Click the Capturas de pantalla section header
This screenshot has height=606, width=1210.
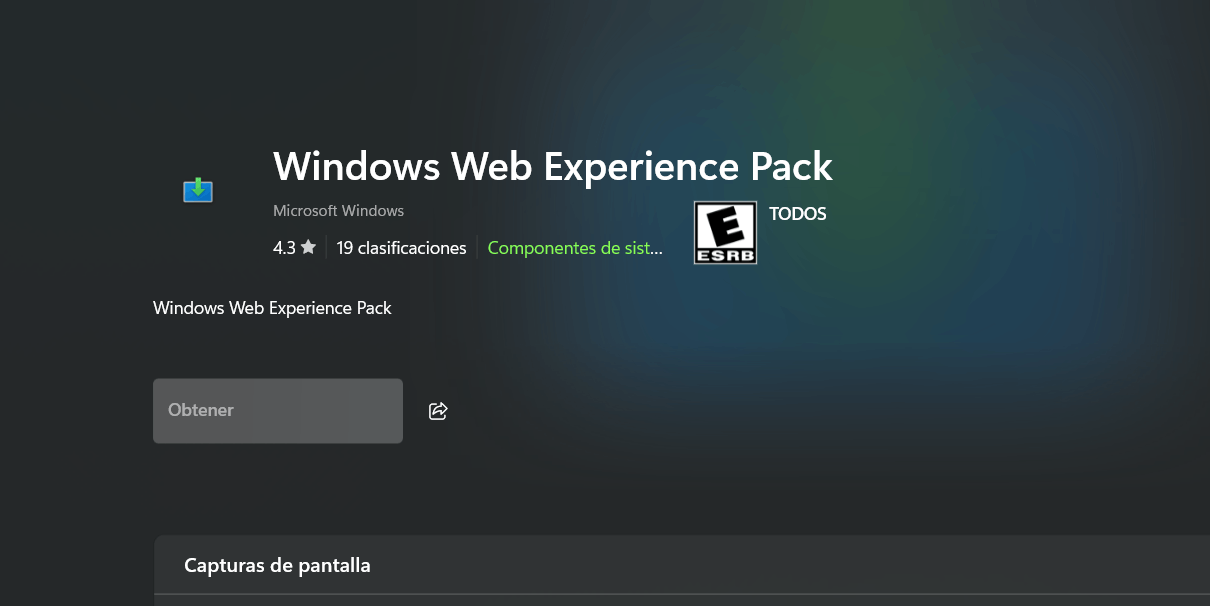[277, 565]
